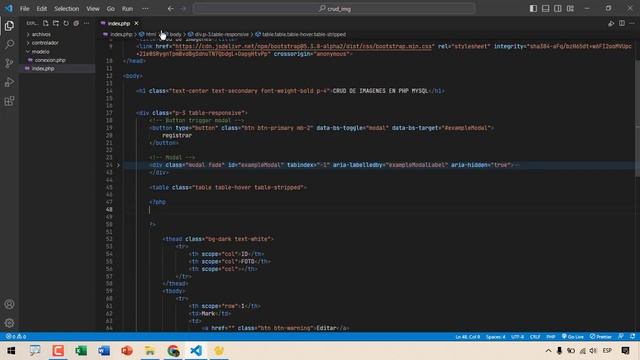Show hidden system tray icons

coord(548,351)
